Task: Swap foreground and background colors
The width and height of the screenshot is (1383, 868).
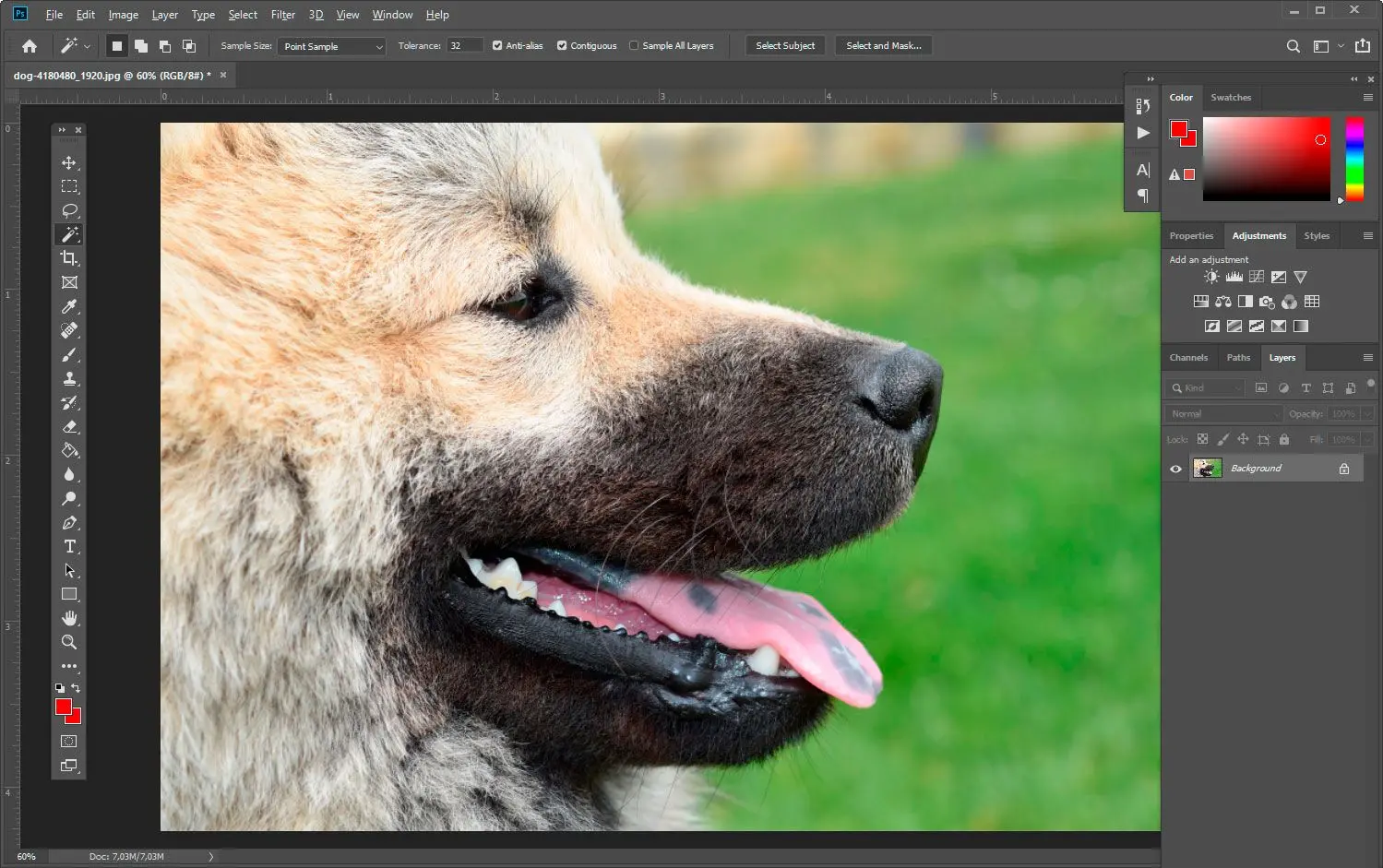Action: tap(76, 688)
